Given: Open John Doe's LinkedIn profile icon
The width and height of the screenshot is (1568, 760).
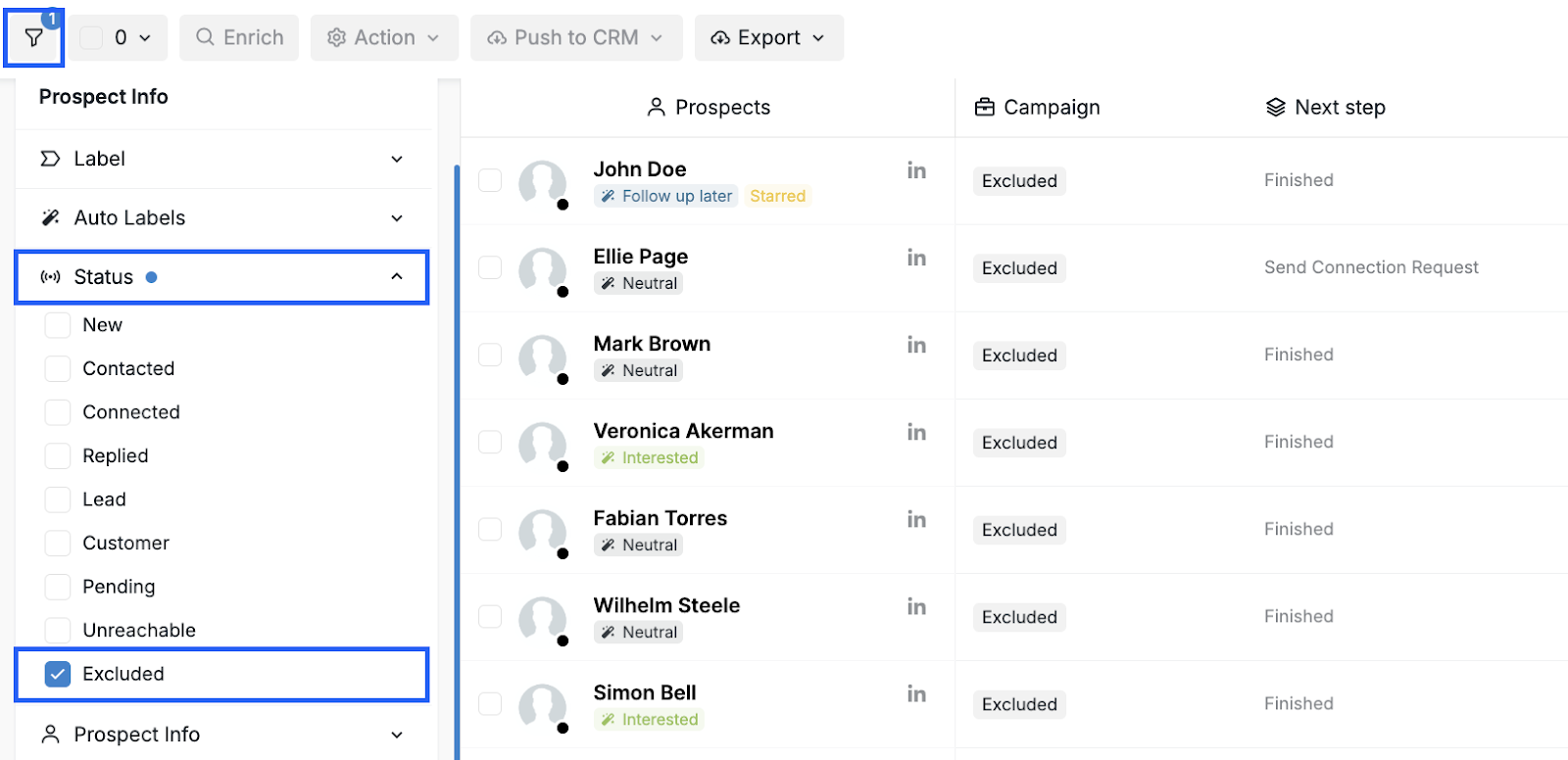Looking at the screenshot, I should pos(916,170).
